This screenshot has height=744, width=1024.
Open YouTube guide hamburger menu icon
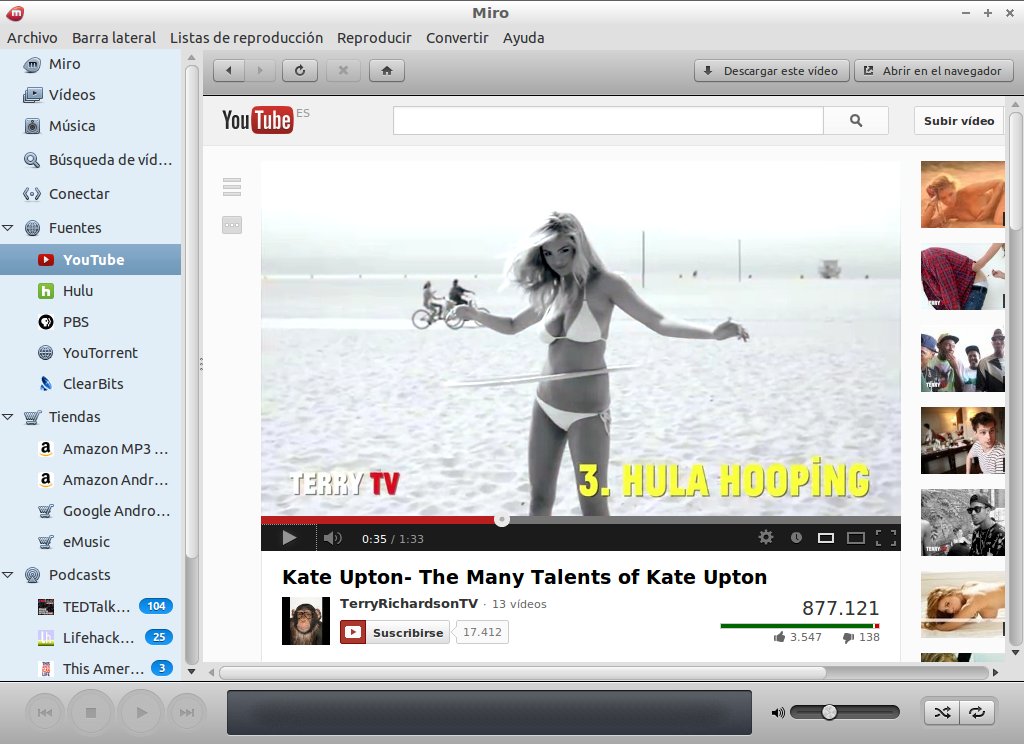[x=232, y=187]
